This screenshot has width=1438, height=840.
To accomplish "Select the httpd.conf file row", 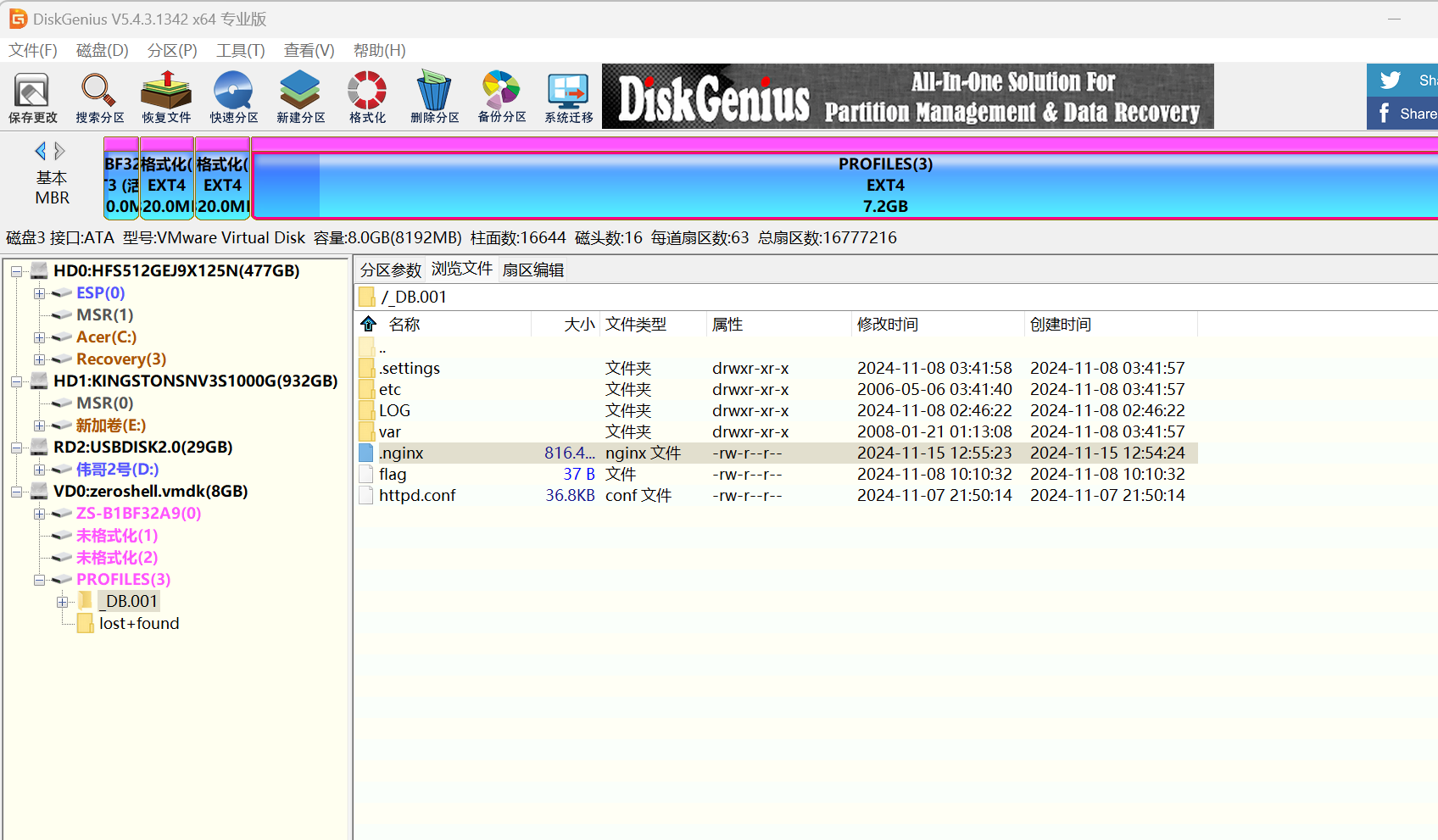I will [x=417, y=496].
